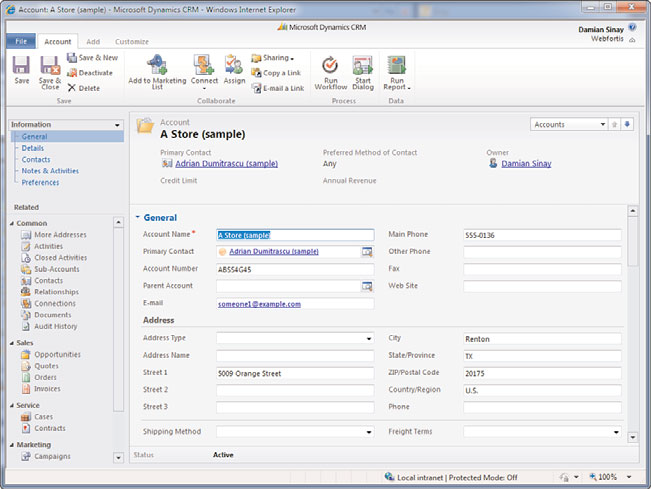Go to the Contacts section under Information

point(36,159)
